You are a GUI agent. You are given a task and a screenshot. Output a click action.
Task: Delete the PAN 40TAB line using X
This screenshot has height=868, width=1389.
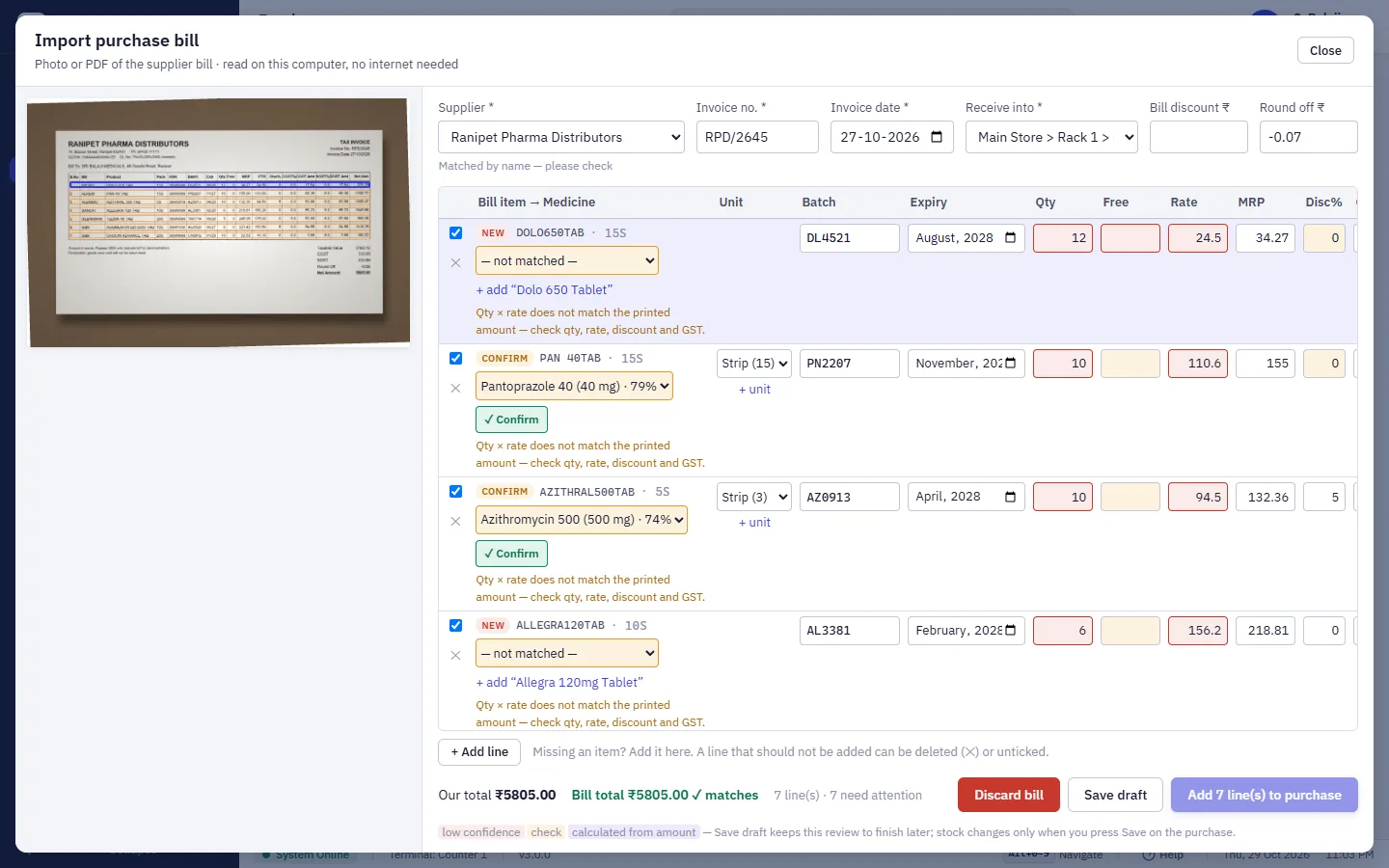[455, 388]
